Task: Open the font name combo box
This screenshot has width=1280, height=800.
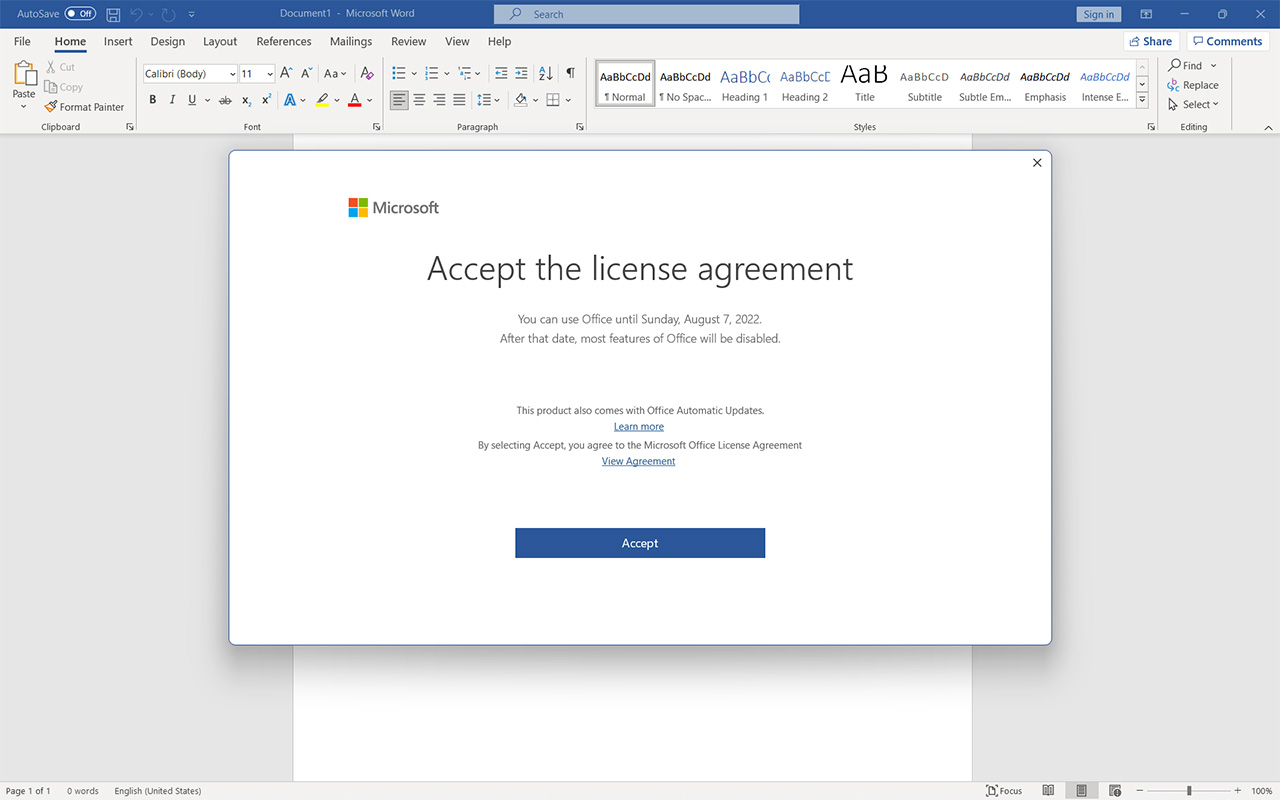Action: tap(190, 74)
